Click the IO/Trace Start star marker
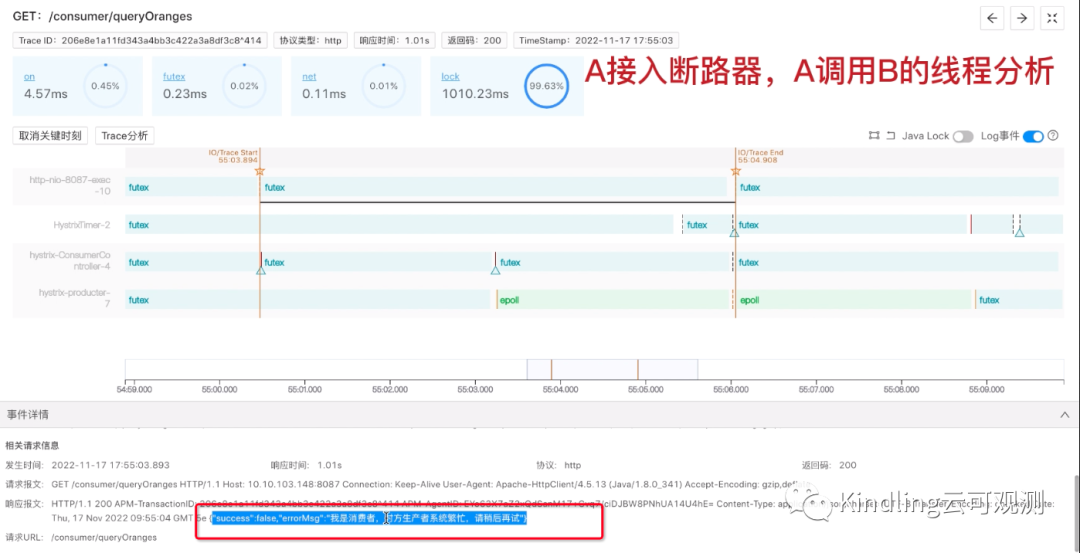1080x553 pixels. (260, 171)
